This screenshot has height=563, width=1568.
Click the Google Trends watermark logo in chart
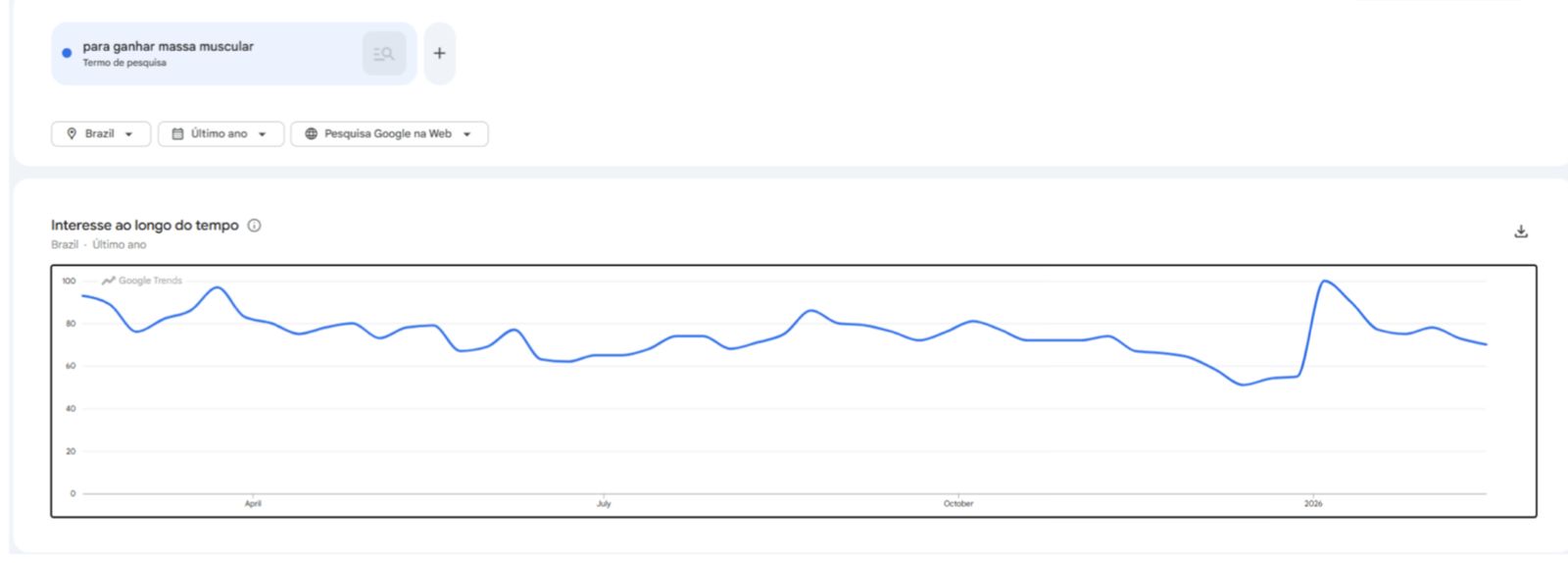(109, 281)
